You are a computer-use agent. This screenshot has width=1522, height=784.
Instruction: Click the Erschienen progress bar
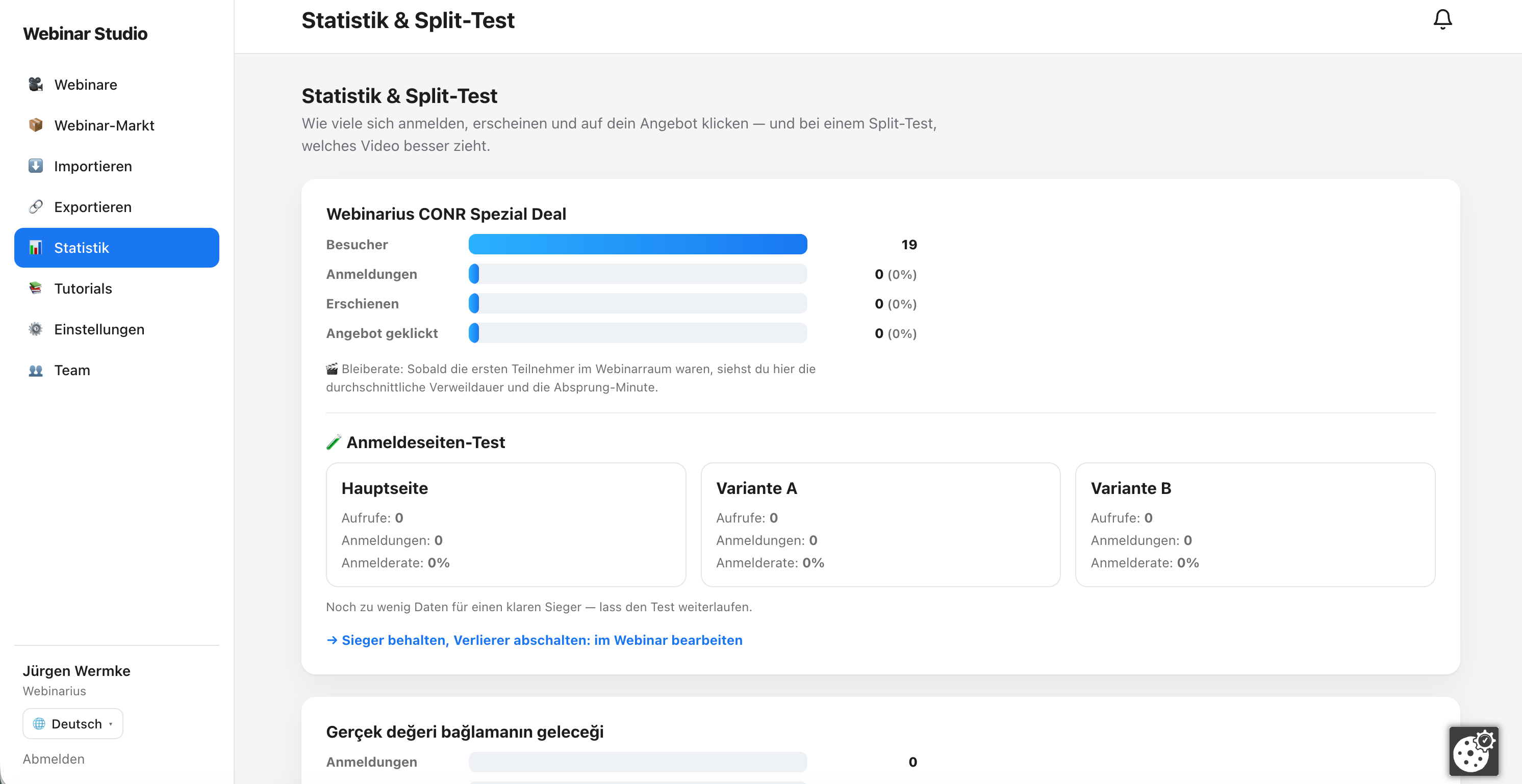pyautogui.click(x=638, y=303)
